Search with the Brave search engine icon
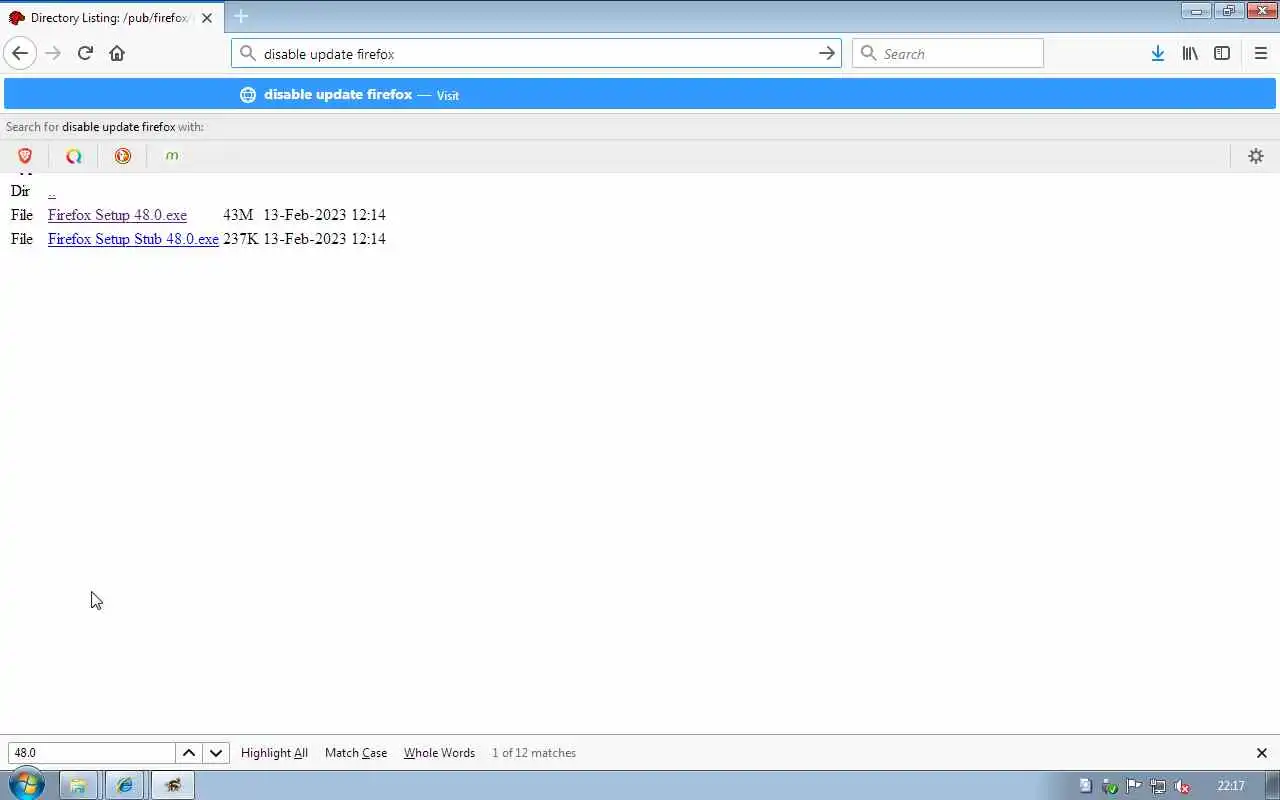This screenshot has width=1280, height=800. (x=25, y=156)
